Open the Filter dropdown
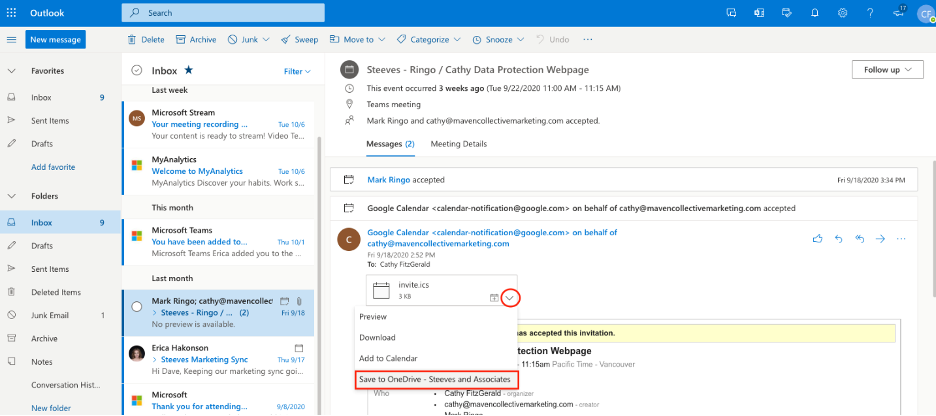 coord(297,71)
